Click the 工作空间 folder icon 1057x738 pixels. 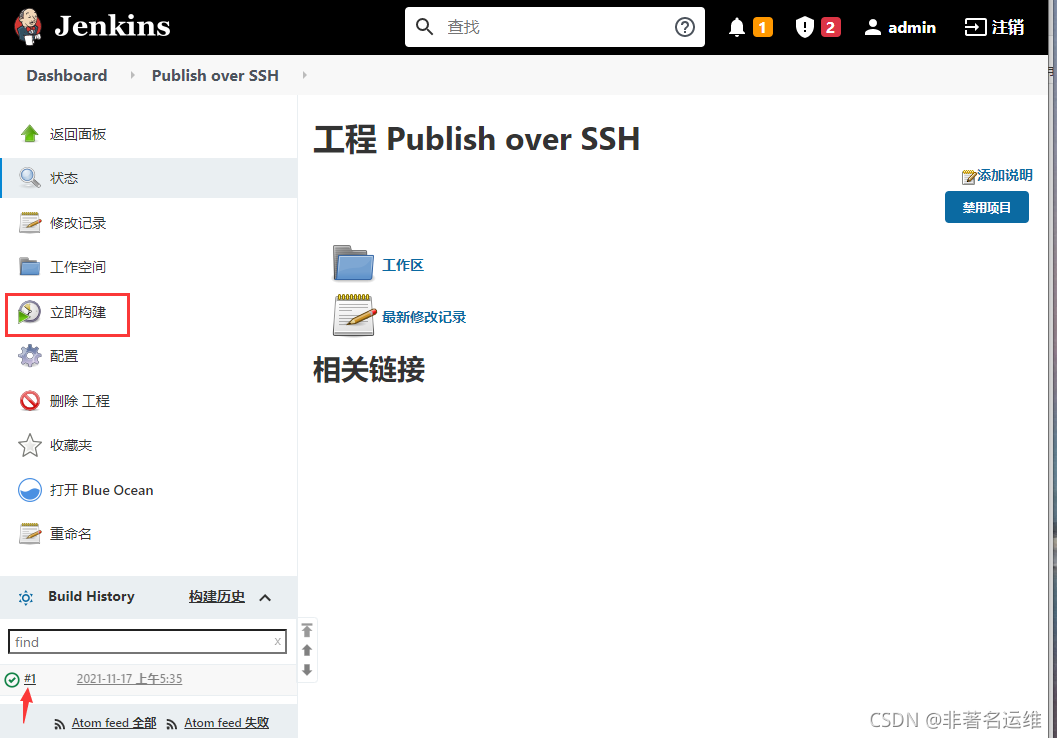pos(30,267)
